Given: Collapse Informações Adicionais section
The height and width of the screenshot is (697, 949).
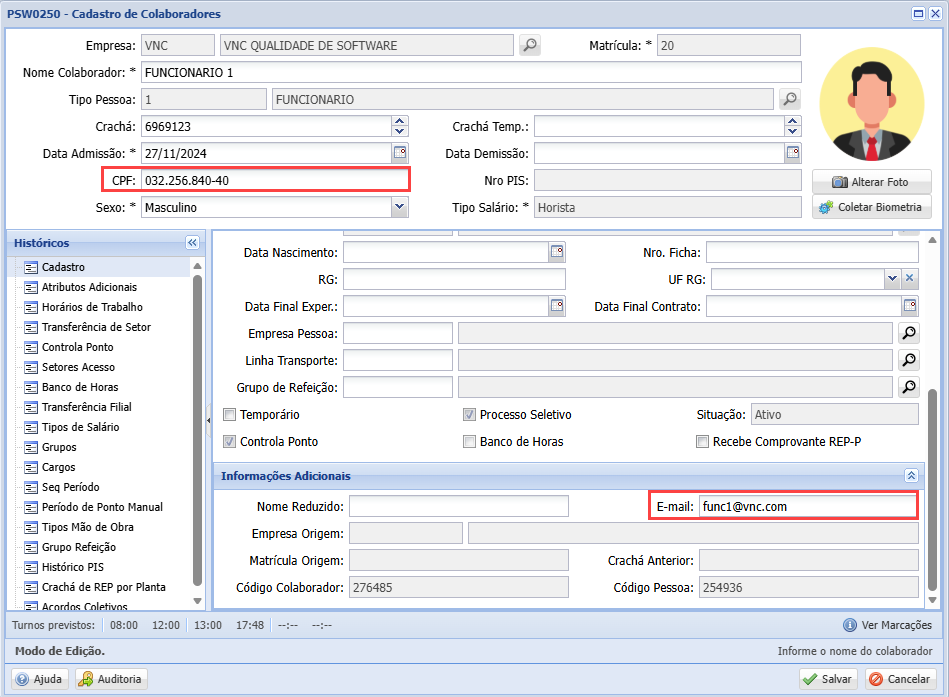Looking at the screenshot, I should [x=911, y=476].
